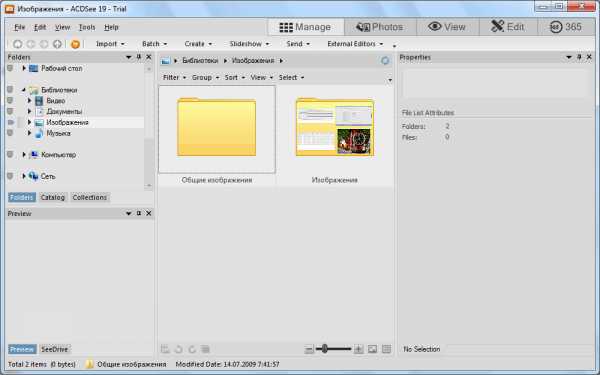Open the Batch button menu
Image resolution: width=600 pixels, height=375 pixels.
(154, 44)
